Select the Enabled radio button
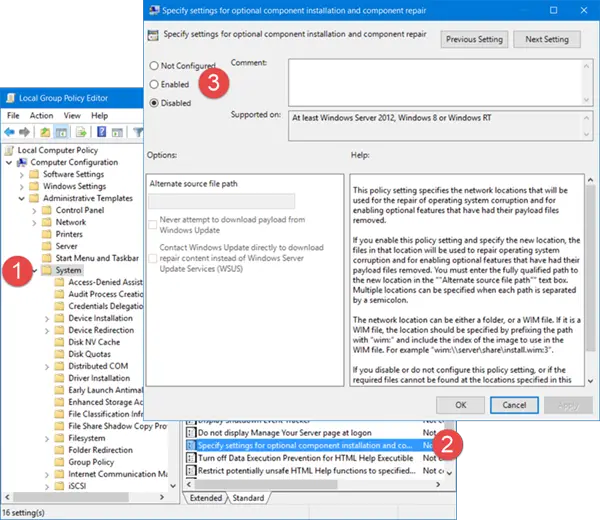 tap(154, 84)
